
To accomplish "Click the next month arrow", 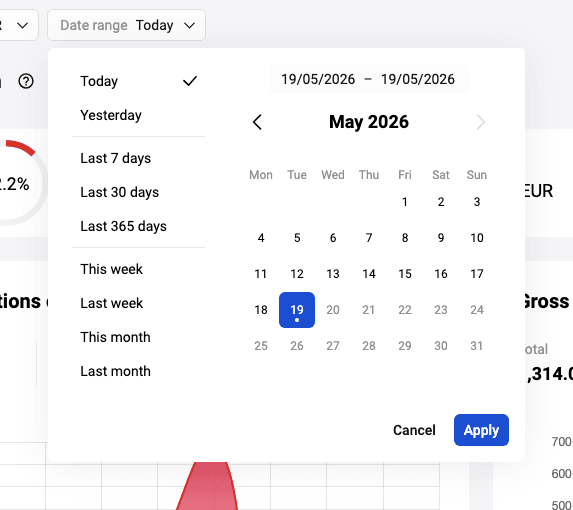I will pos(481,122).
